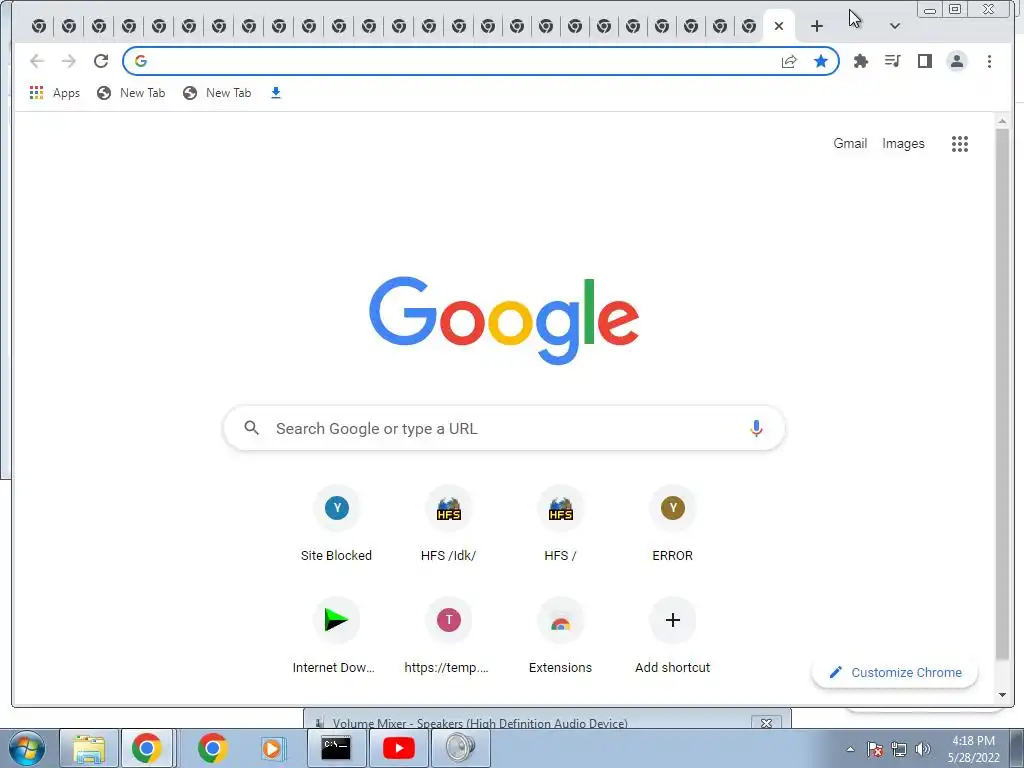Show the side panel icon
The width and height of the screenshot is (1024, 768).
tap(925, 61)
